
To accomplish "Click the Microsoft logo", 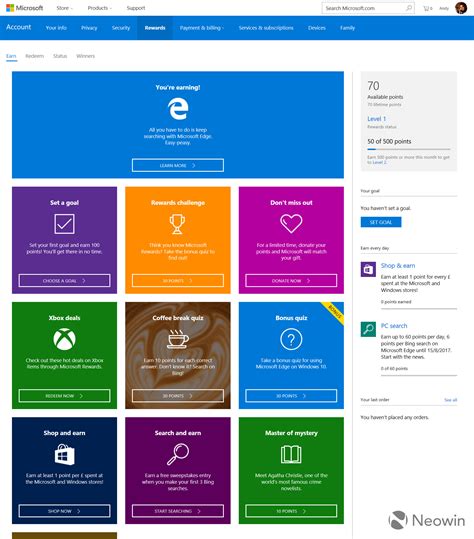I will click(25, 8).
